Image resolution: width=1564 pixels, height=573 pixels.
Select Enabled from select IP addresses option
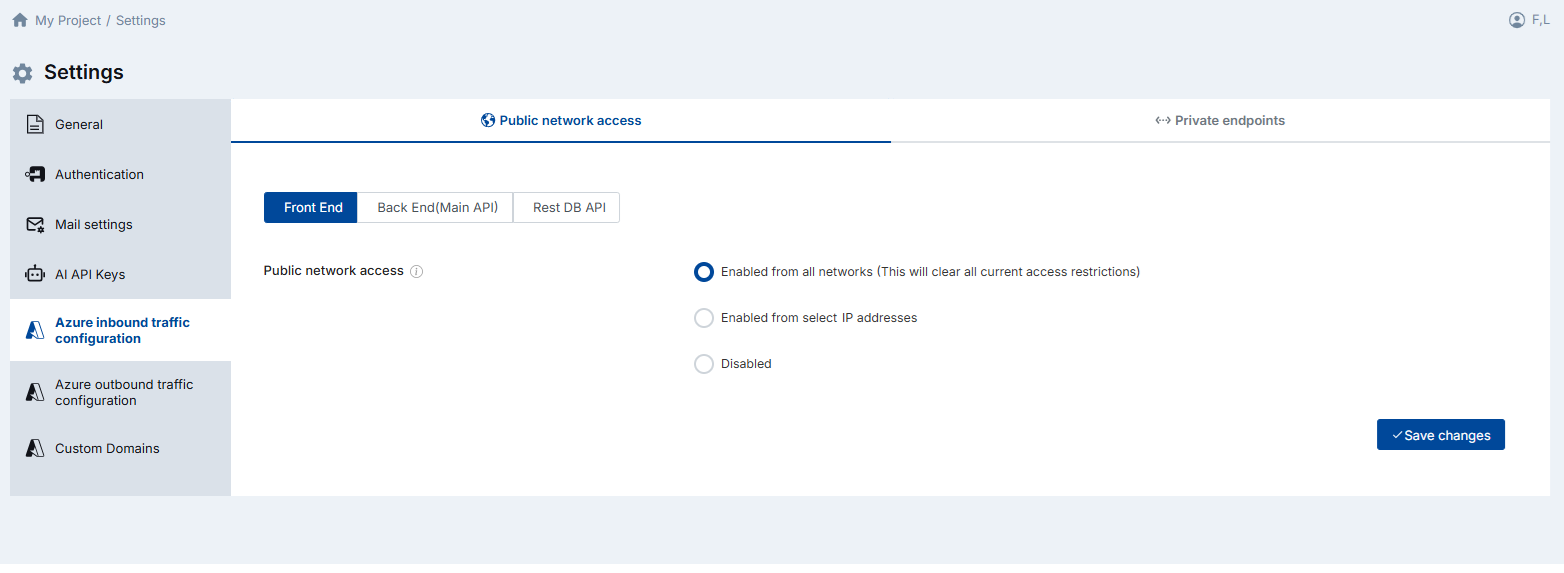(704, 318)
